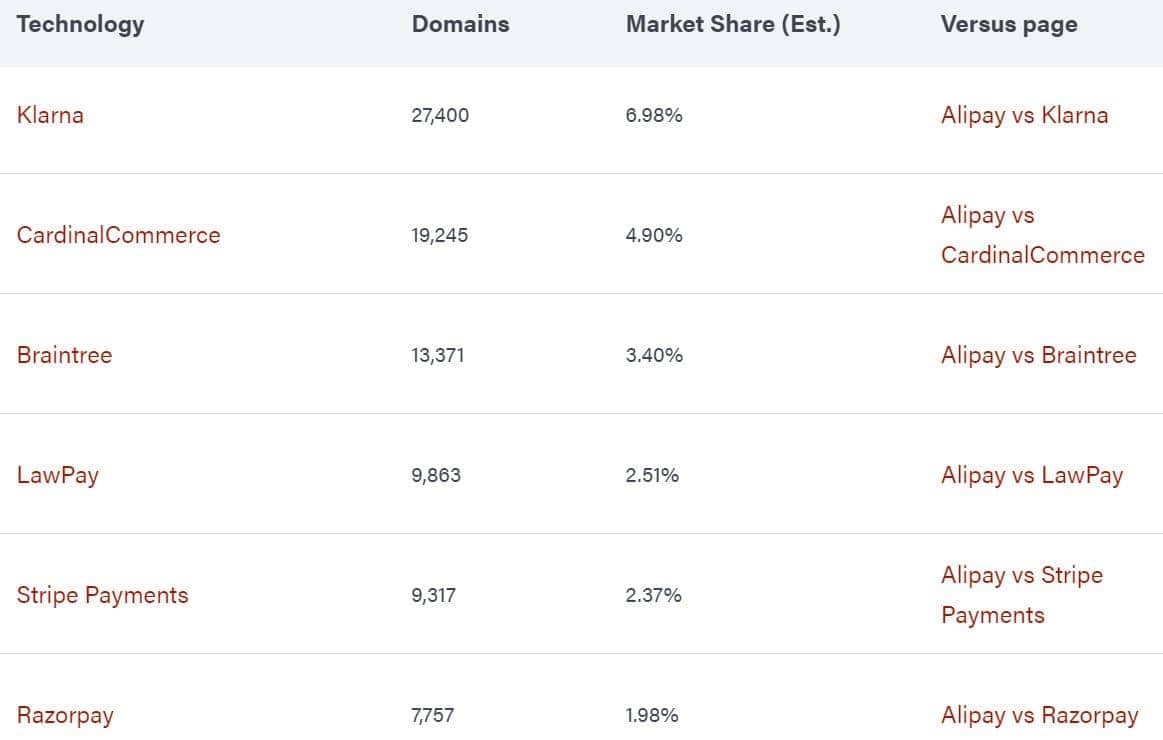
Task: Open the Razorpay technology page
Action: tap(64, 715)
